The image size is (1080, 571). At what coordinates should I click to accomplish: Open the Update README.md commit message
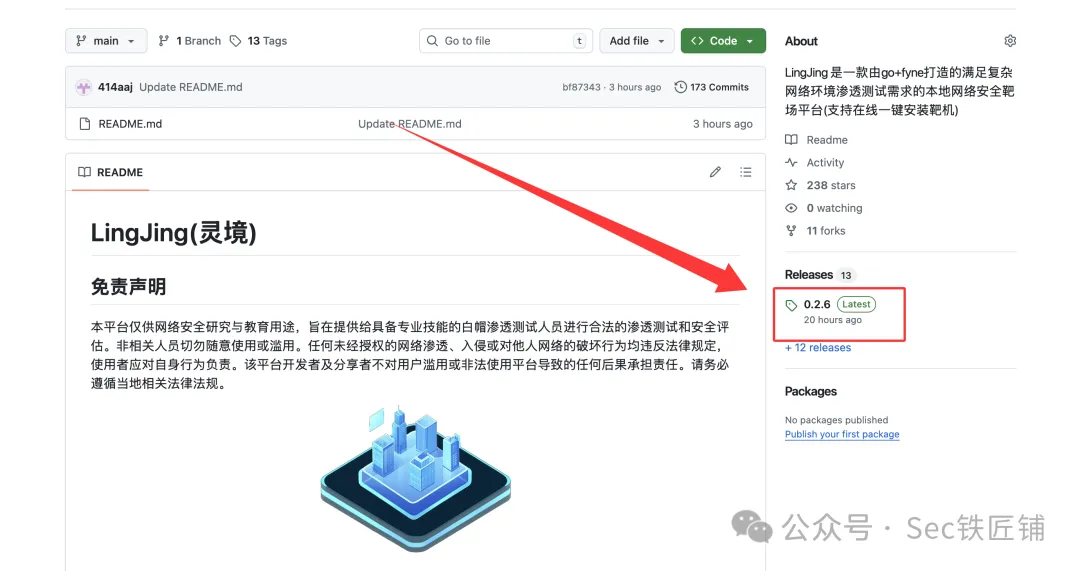pyautogui.click(x=191, y=87)
